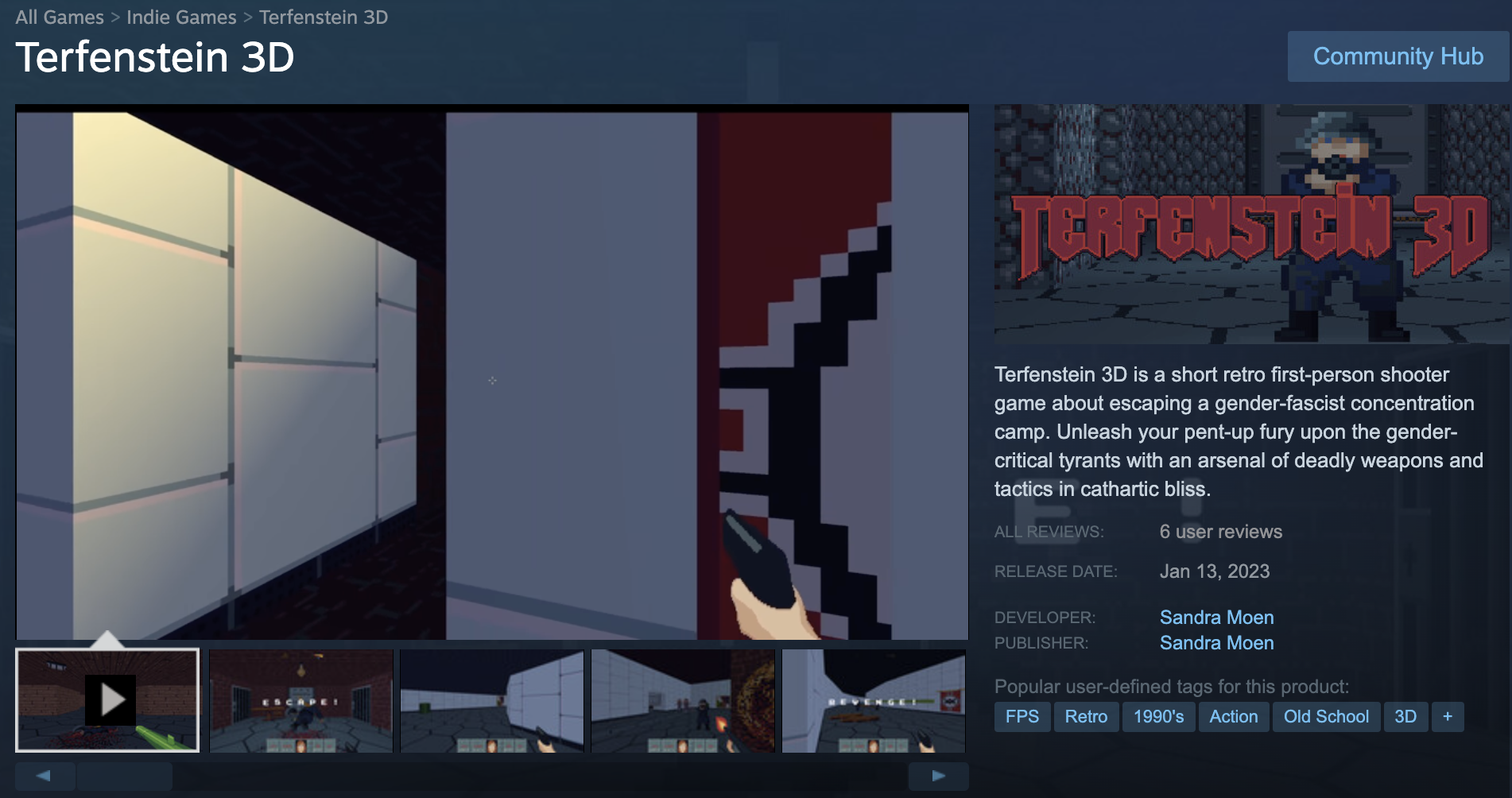Click the plus button to add tags
This screenshot has height=798, width=1512.
[1448, 717]
